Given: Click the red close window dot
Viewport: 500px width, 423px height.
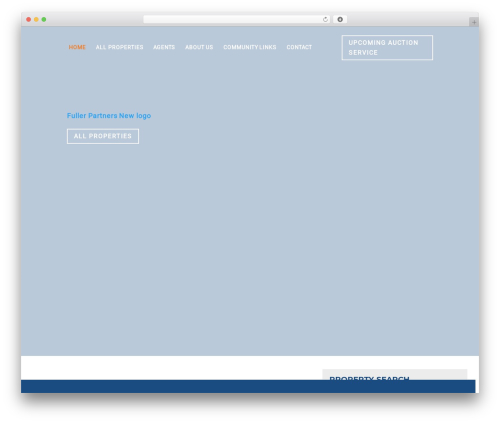Looking at the screenshot, I should [29, 20].
